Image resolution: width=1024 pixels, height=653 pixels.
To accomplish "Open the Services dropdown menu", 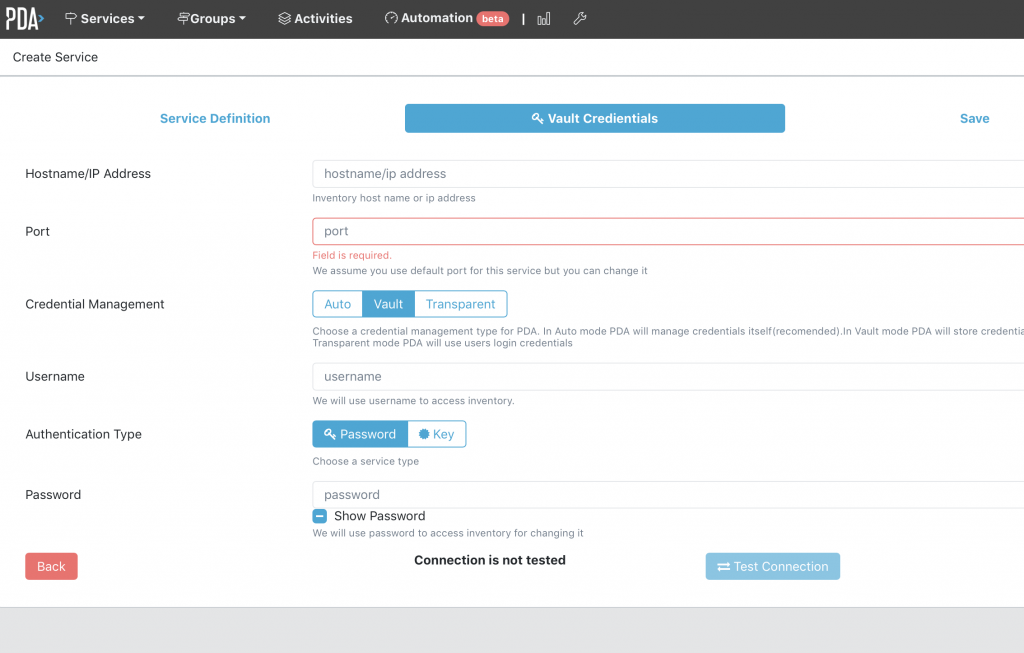I will (x=104, y=19).
